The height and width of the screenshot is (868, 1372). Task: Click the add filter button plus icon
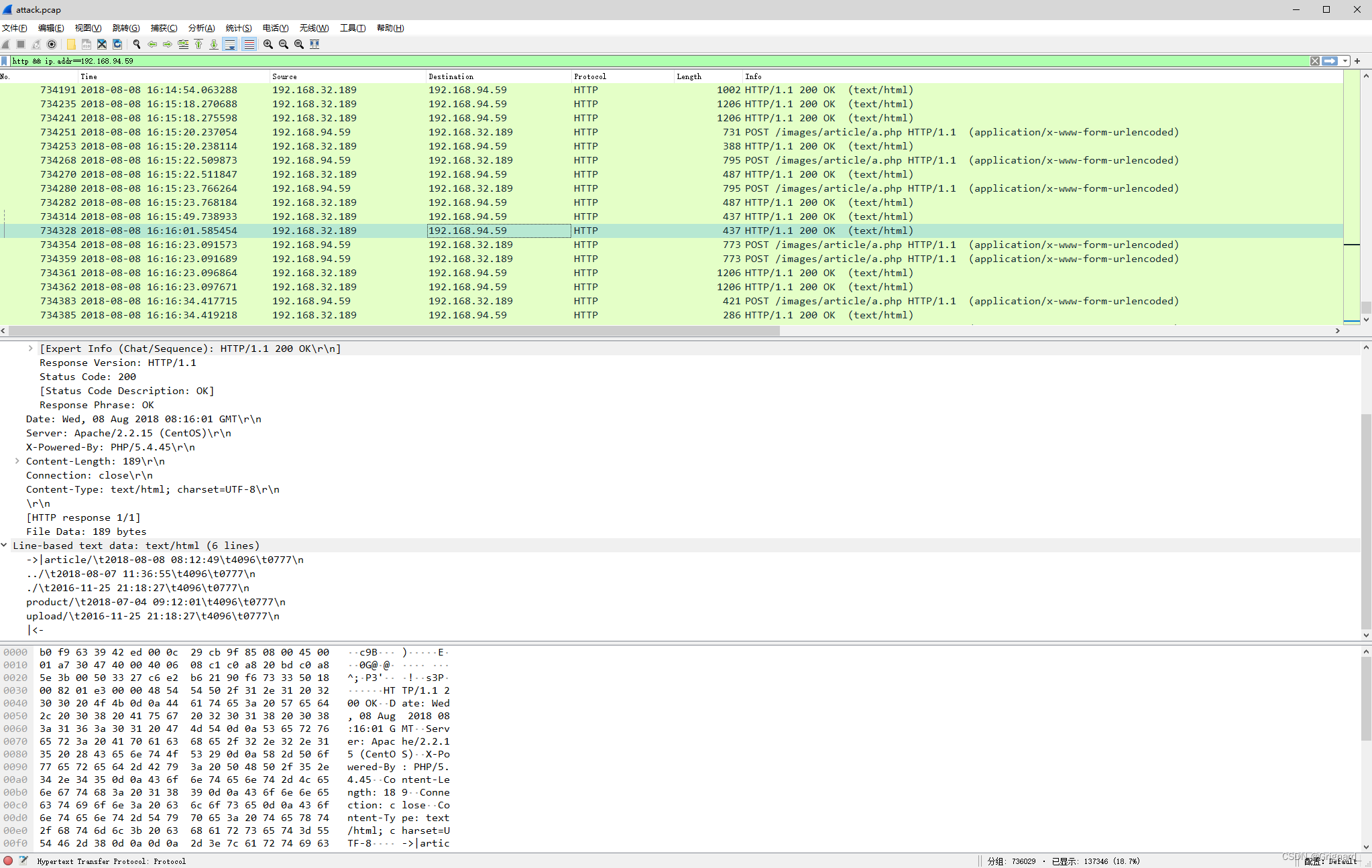coord(1357,61)
